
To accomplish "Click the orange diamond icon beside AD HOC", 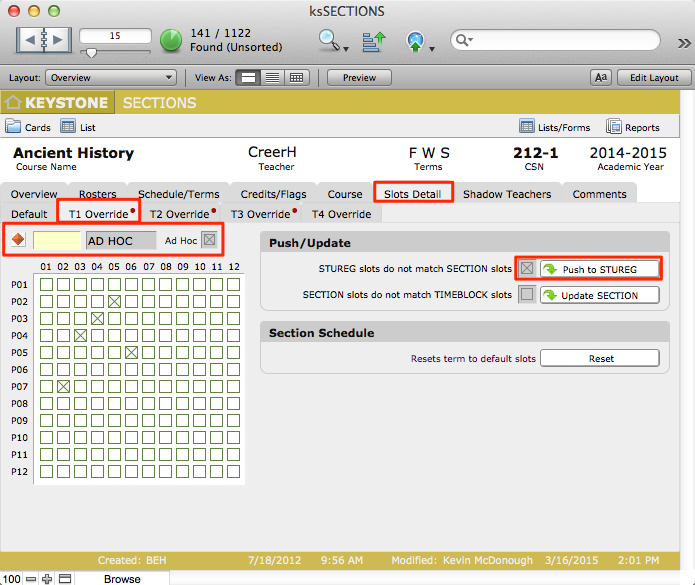I will point(18,240).
